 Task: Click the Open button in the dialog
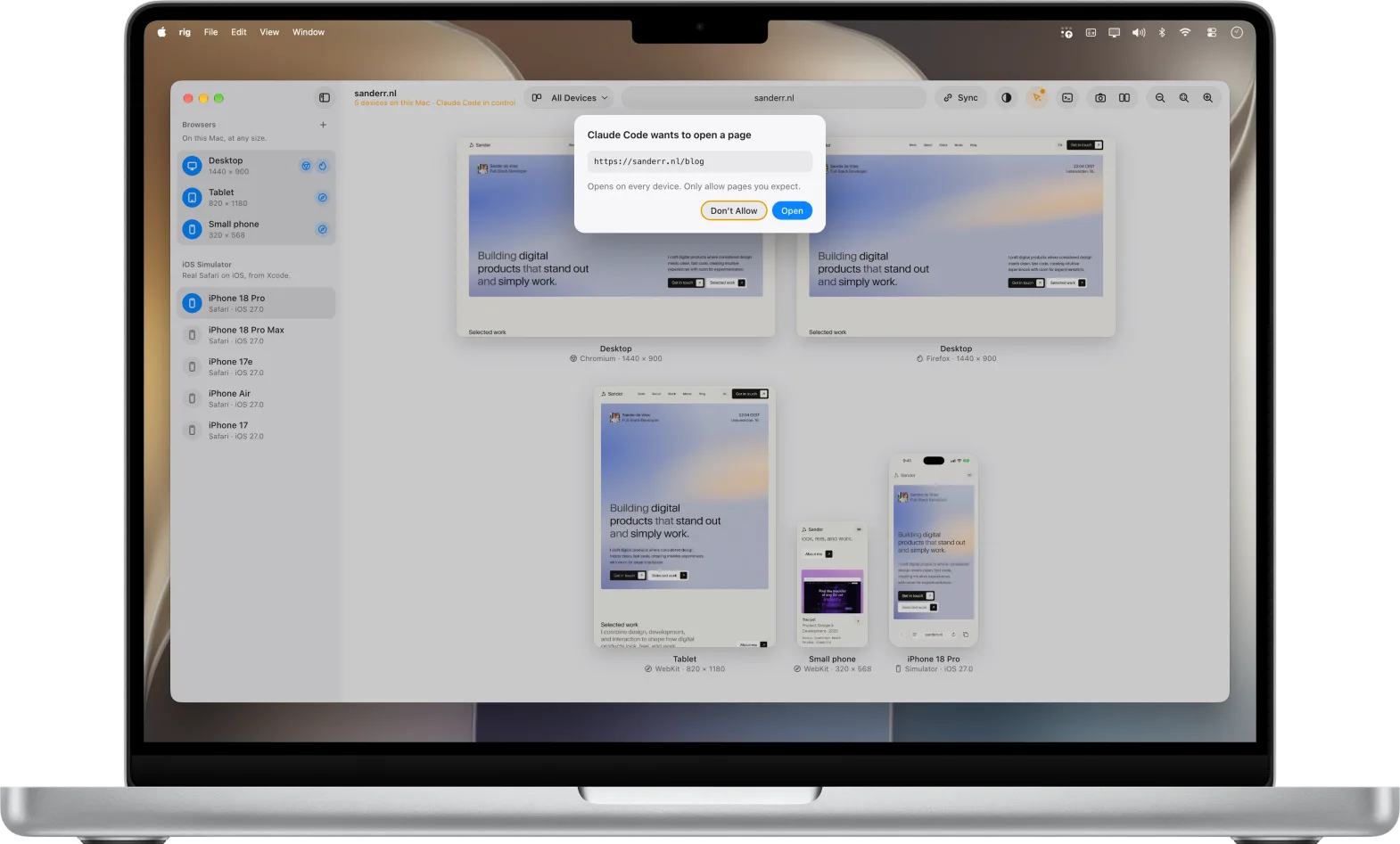[792, 211]
